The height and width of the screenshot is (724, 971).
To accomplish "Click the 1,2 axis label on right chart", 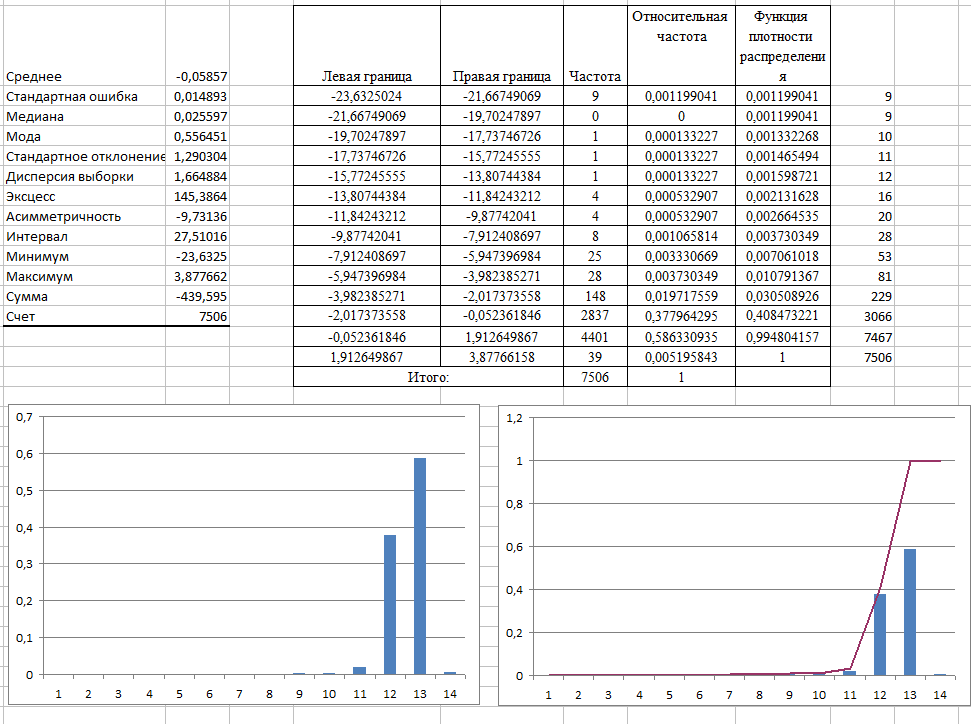I will pos(514,418).
